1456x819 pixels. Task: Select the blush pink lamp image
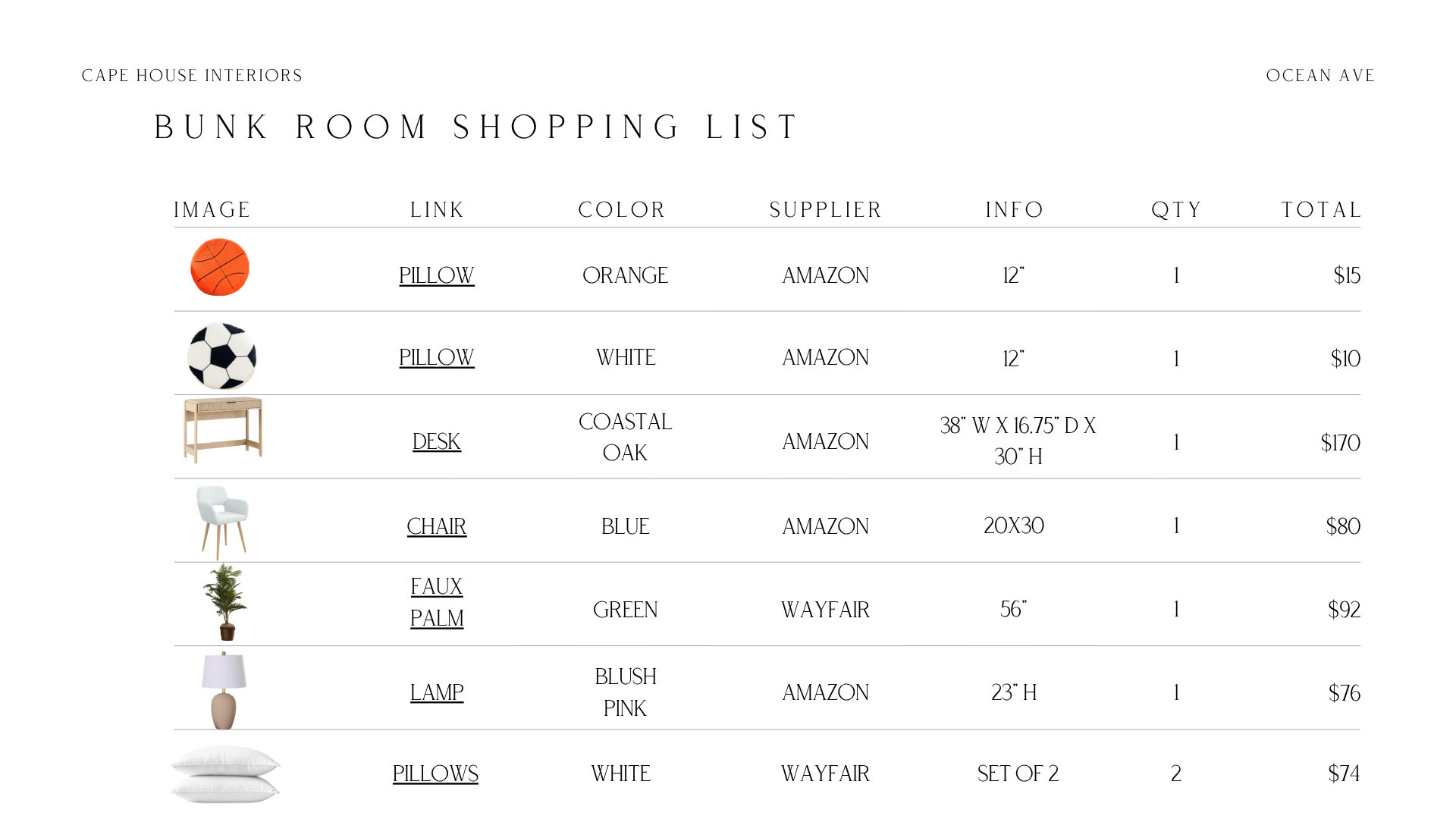[224, 690]
